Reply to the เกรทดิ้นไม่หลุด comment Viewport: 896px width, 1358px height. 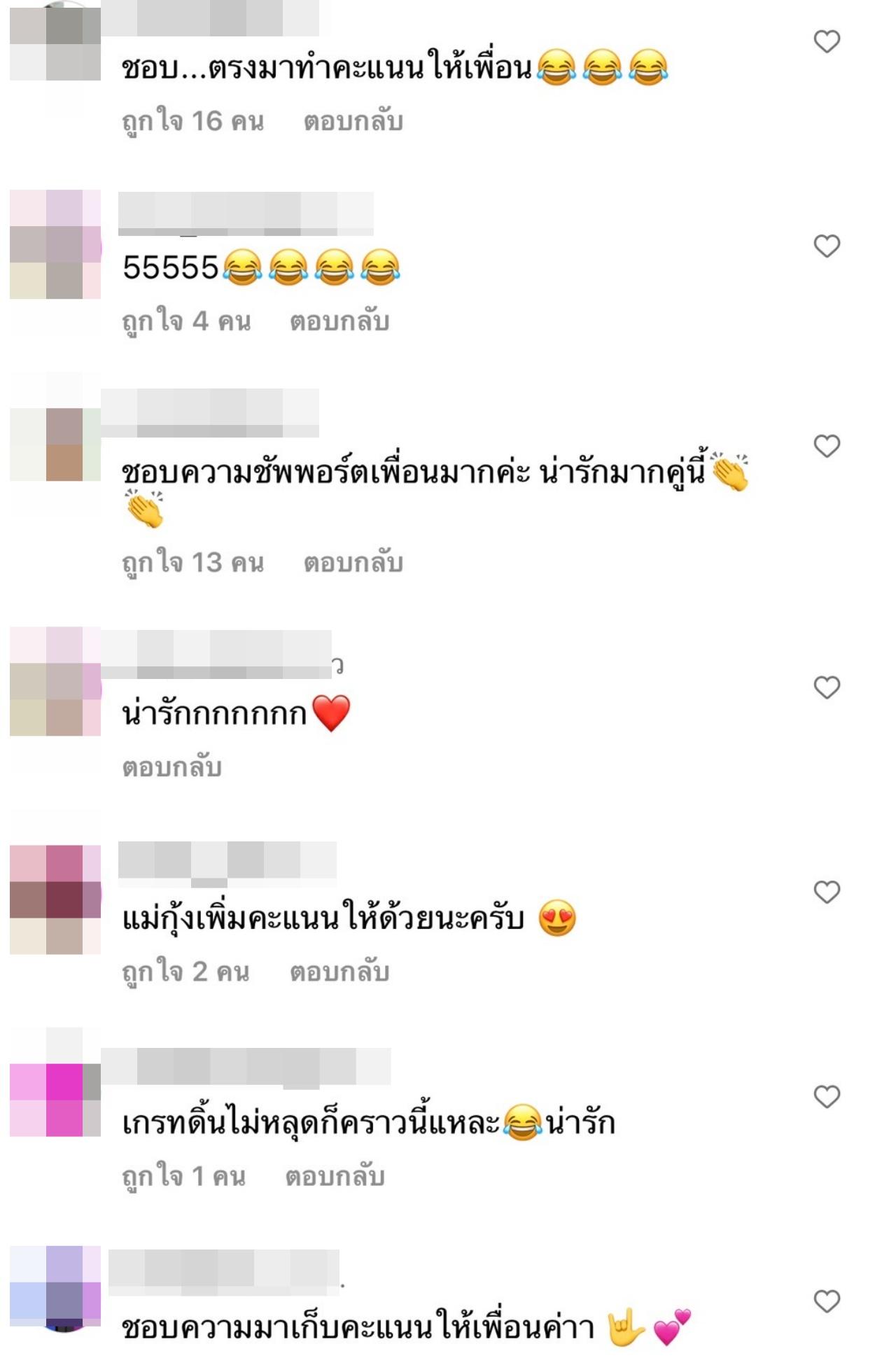point(335,1177)
